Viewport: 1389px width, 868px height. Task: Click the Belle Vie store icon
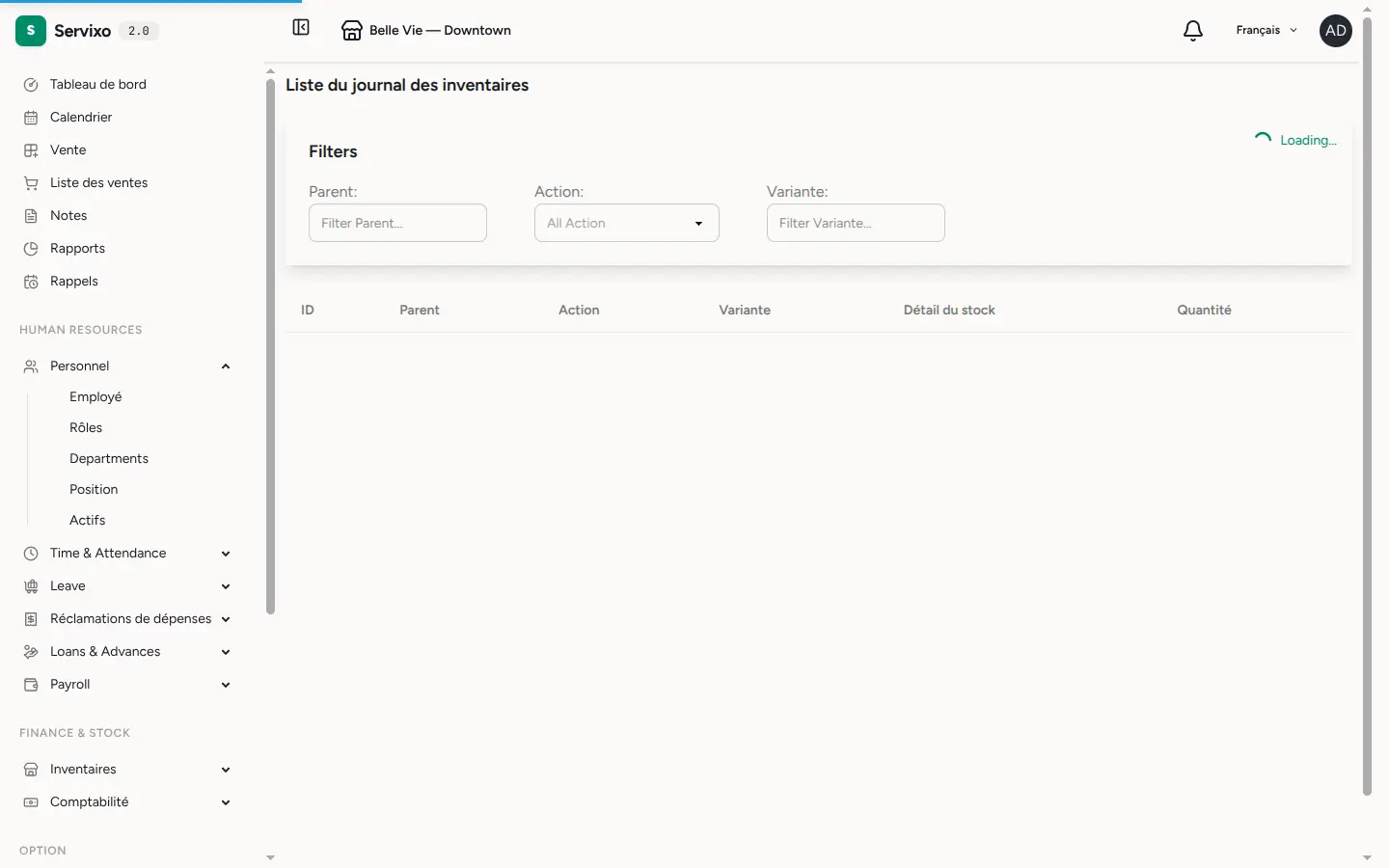pyautogui.click(x=352, y=31)
